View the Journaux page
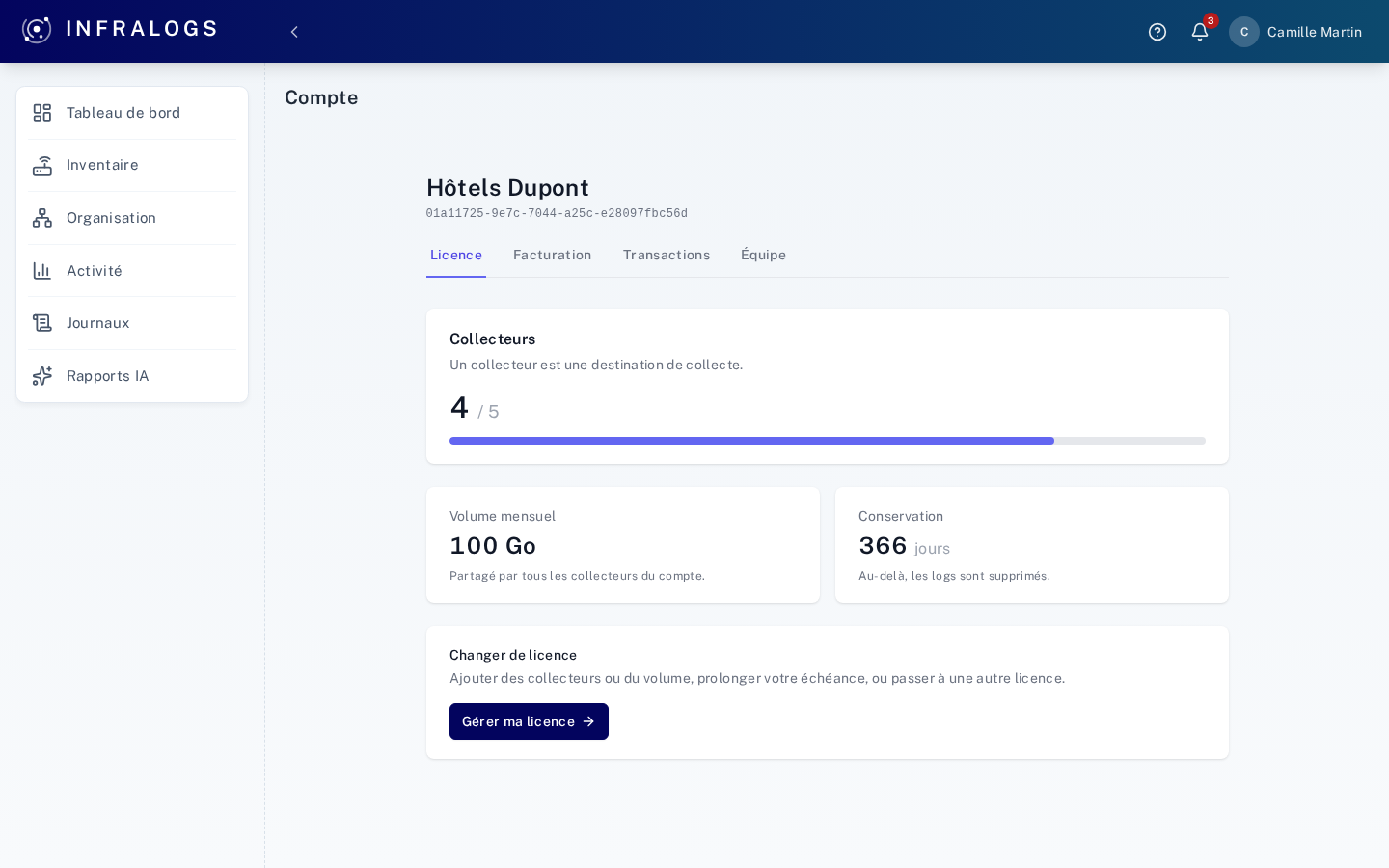Screen dimensions: 1389x868 pos(132,323)
